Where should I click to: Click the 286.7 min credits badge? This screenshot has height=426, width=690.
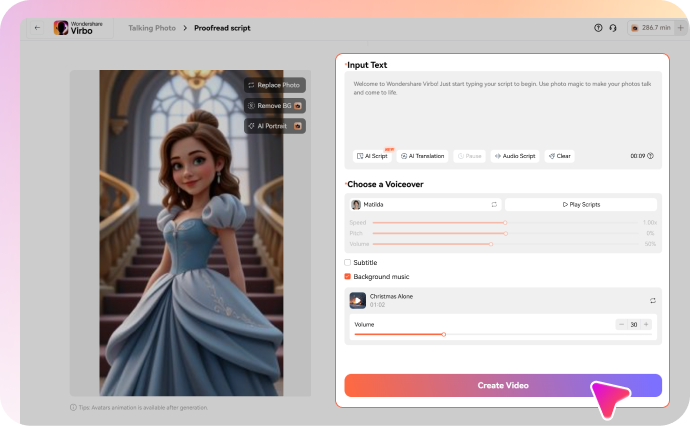pyautogui.click(x=651, y=28)
